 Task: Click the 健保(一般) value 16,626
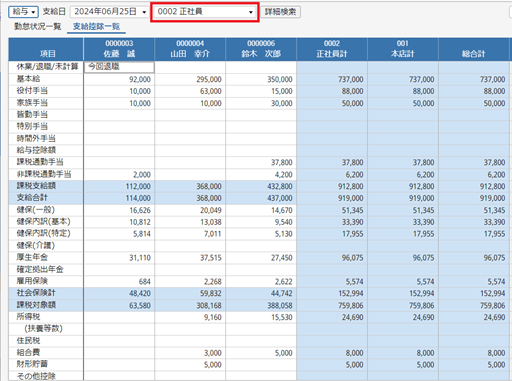coord(140,210)
